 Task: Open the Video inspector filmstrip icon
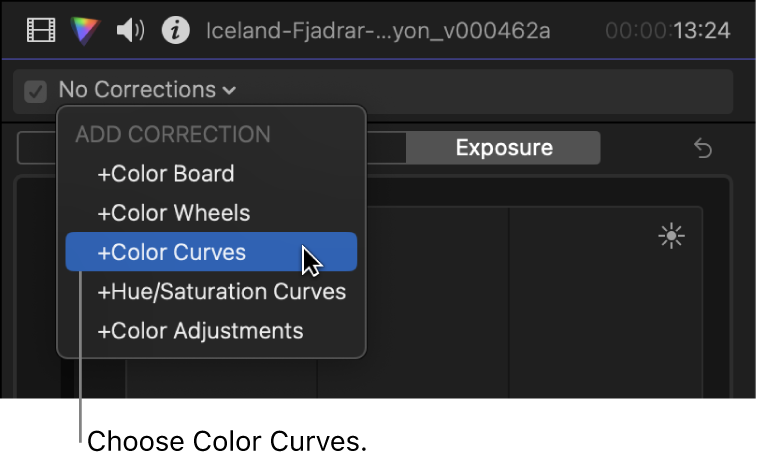tap(41, 31)
